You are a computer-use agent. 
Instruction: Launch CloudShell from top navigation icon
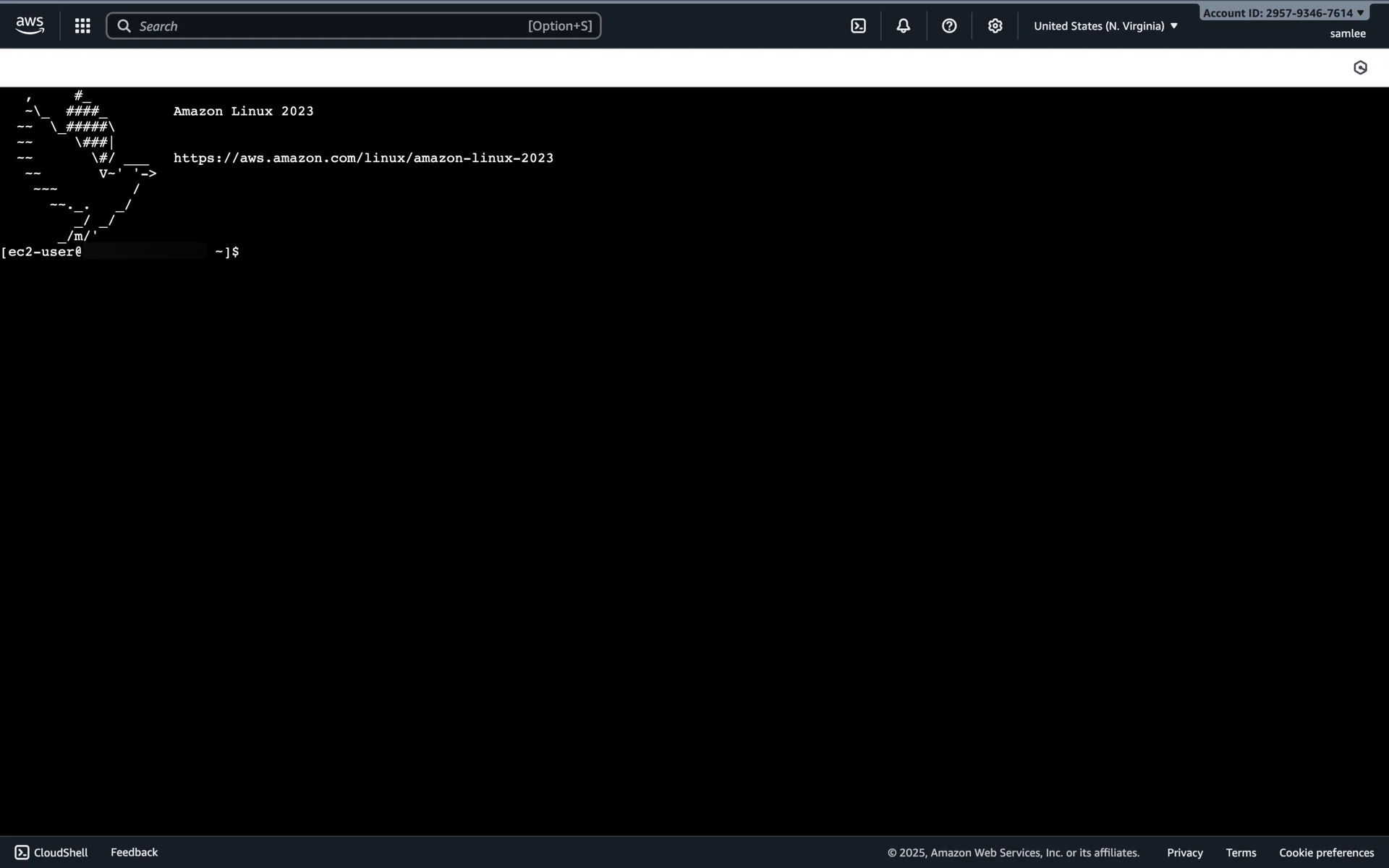click(858, 26)
